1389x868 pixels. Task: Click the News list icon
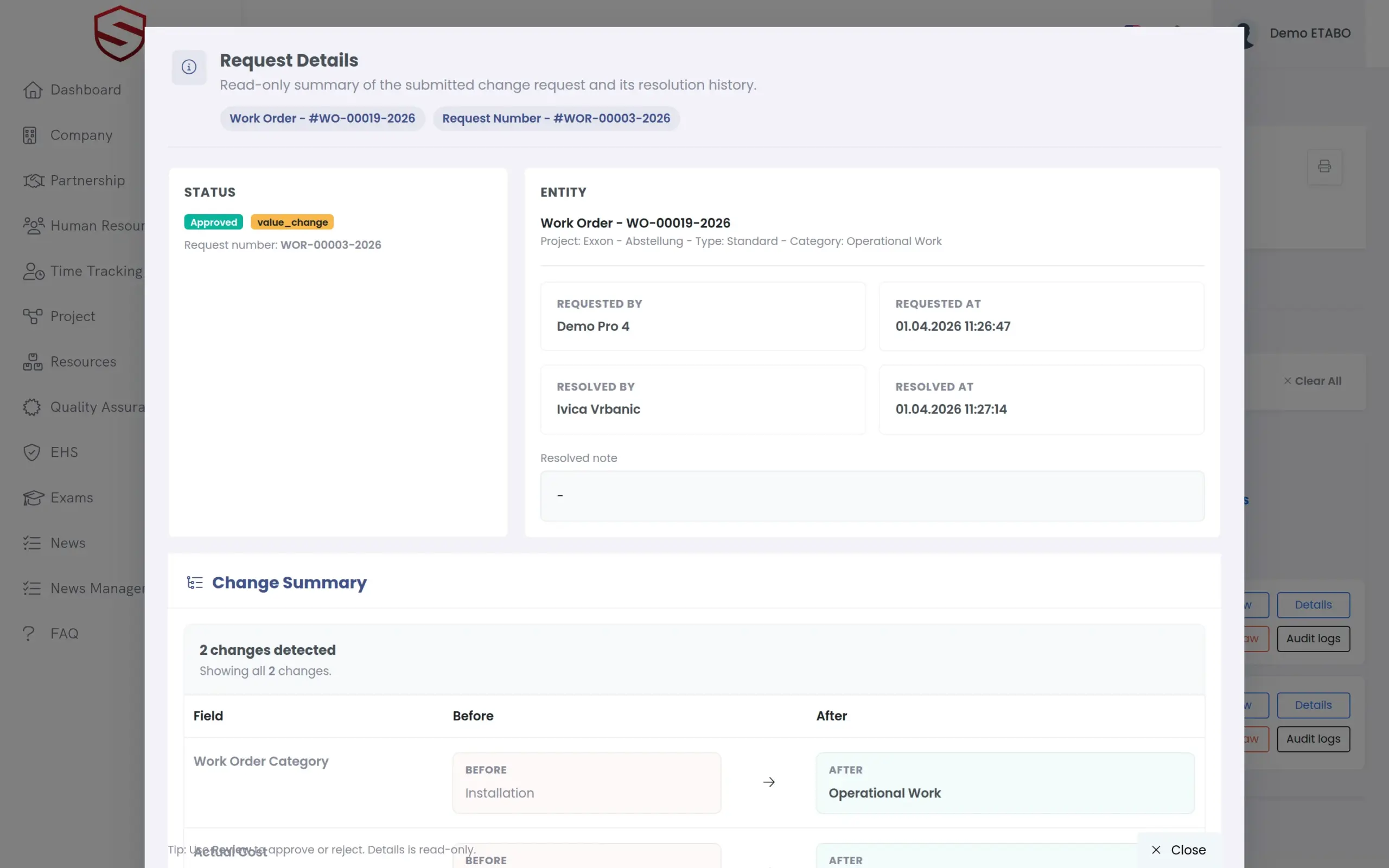(x=31, y=544)
